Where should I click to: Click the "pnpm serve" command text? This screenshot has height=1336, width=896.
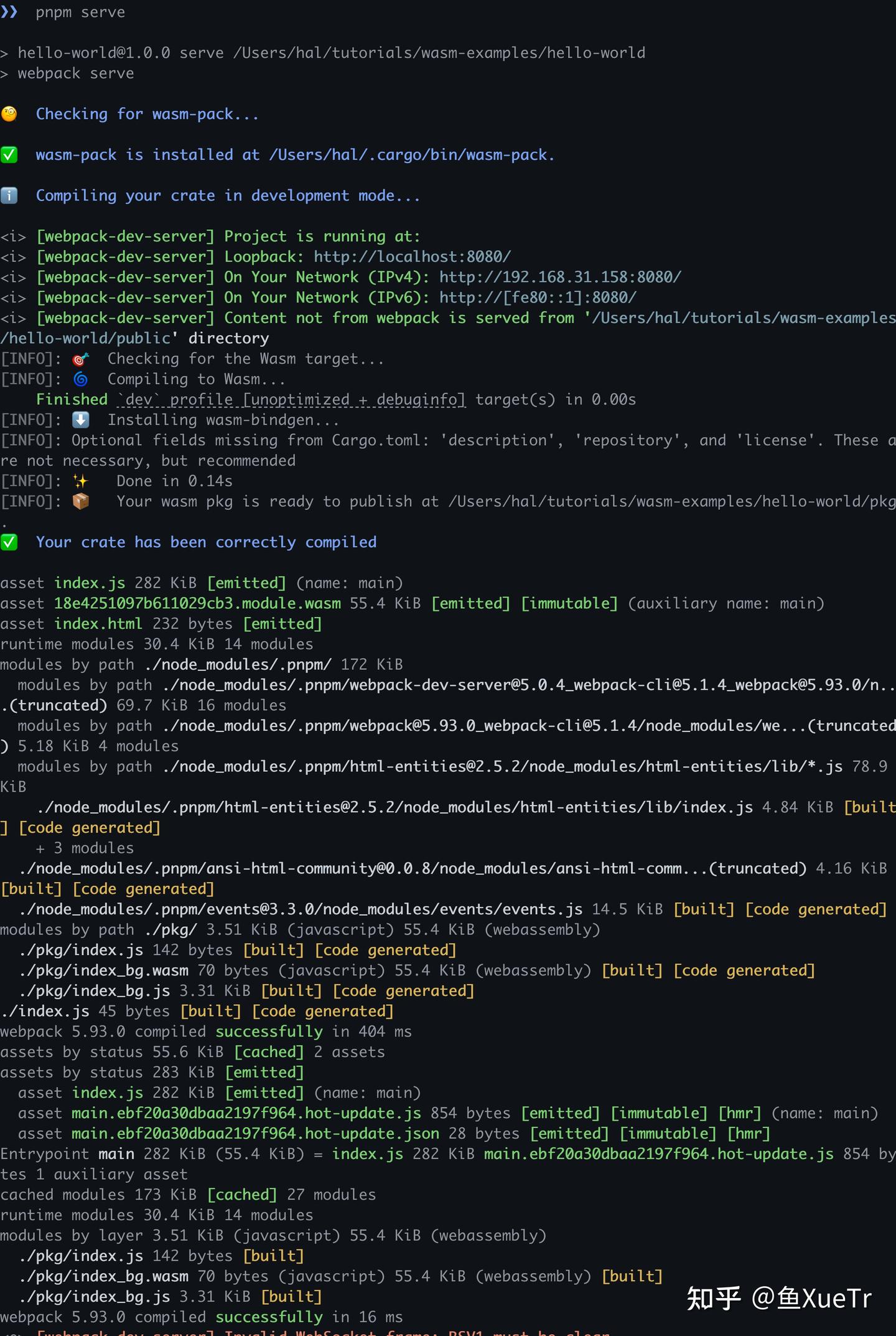tap(80, 12)
